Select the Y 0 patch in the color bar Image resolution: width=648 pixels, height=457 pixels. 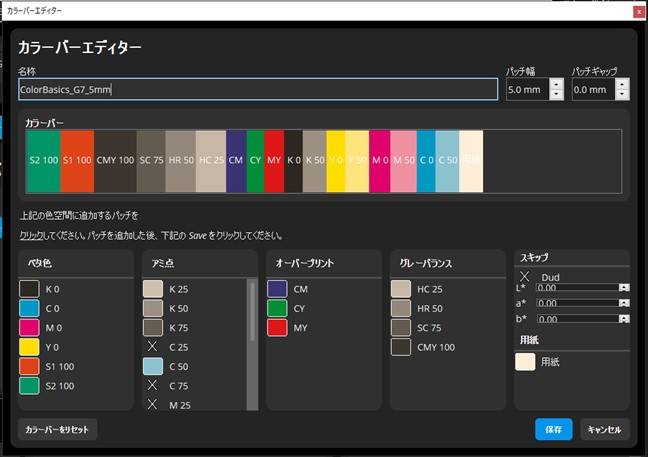pyautogui.click(x=336, y=161)
